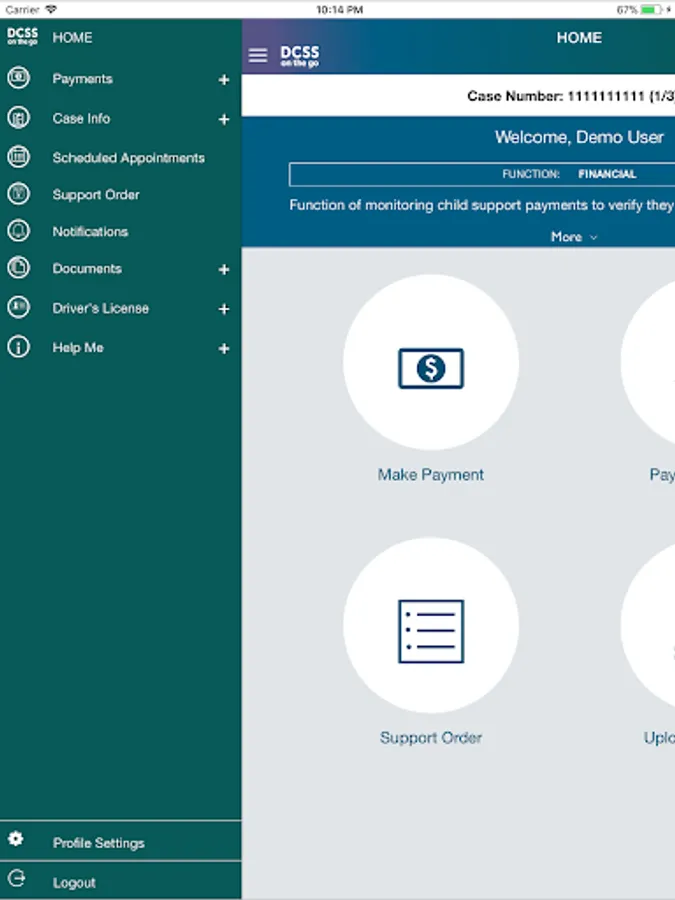Viewport: 675px width, 900px height.
Task: Expand the Payments submenu plus
Action: [224, 80]
